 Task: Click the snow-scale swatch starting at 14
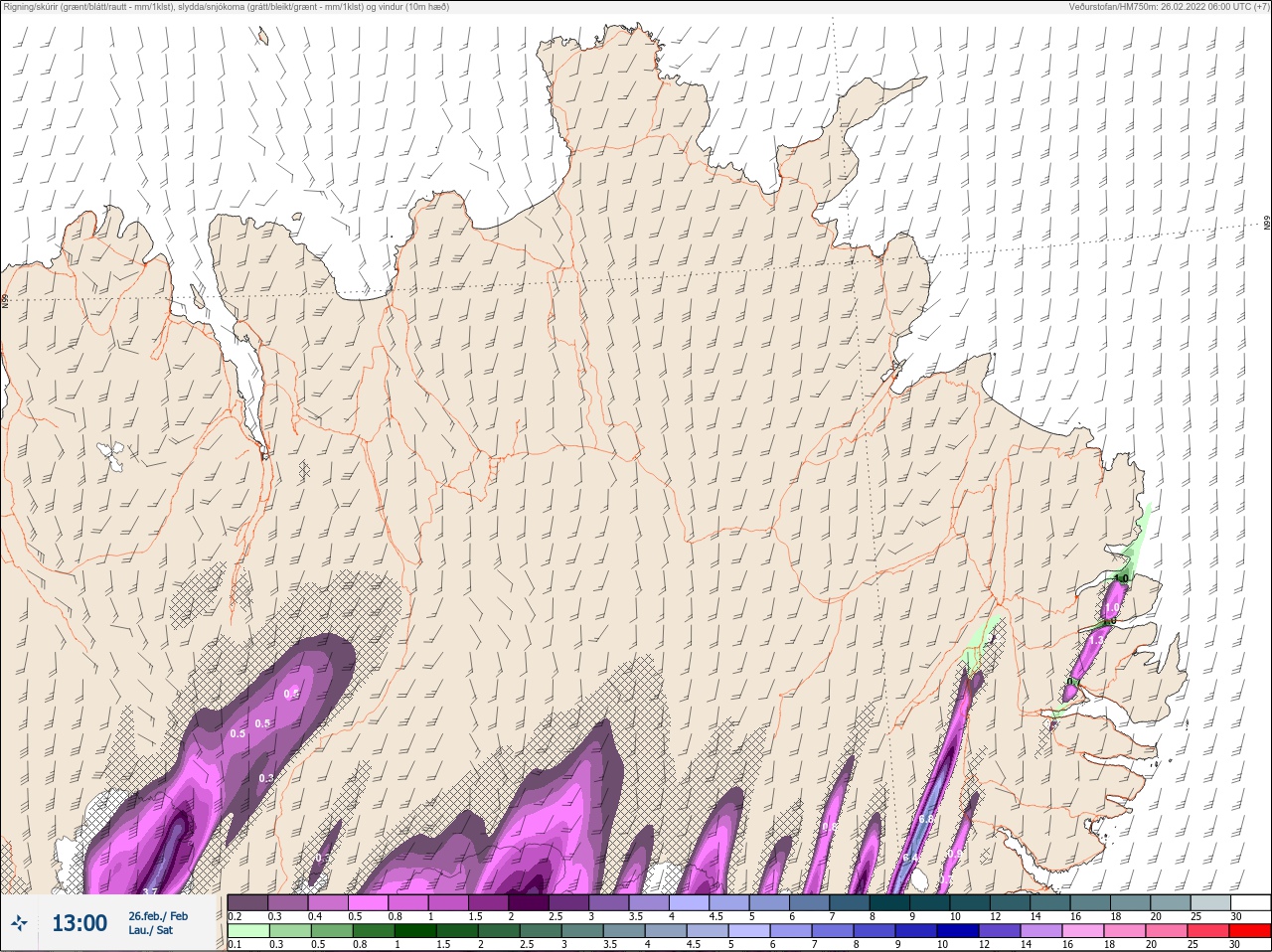click(x=1050, y=902)
